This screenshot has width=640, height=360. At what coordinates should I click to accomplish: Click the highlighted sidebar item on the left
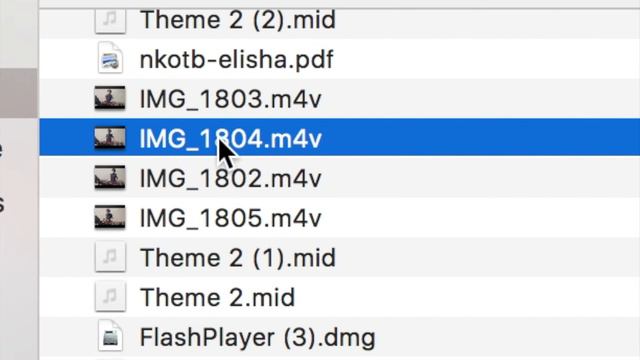tap(19, 93)
